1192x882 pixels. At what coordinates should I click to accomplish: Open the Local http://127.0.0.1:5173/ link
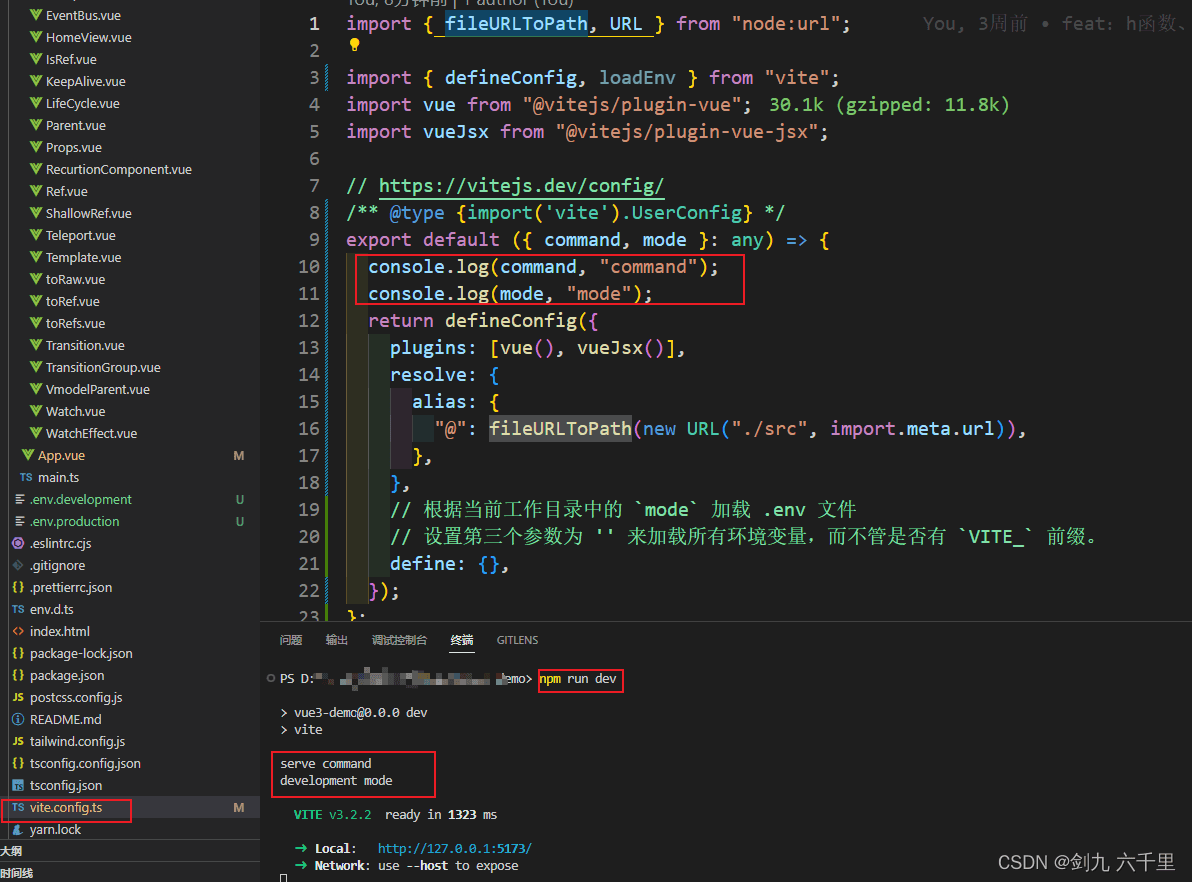pyautogui.click(x=455, y=849)
